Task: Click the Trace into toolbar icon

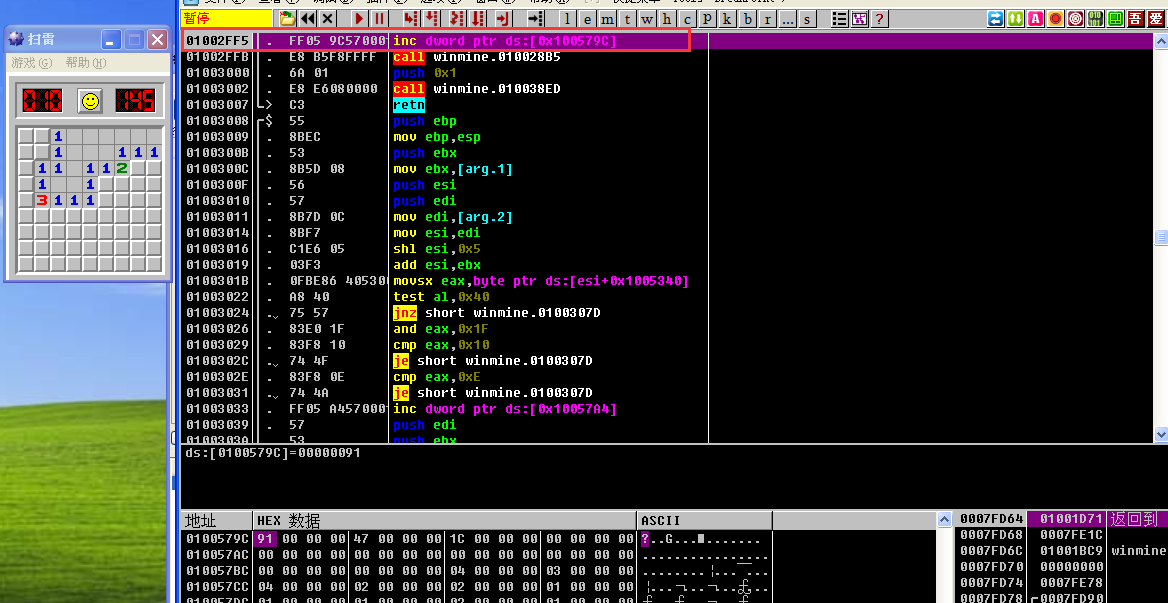Action: (x=457, y=19)
